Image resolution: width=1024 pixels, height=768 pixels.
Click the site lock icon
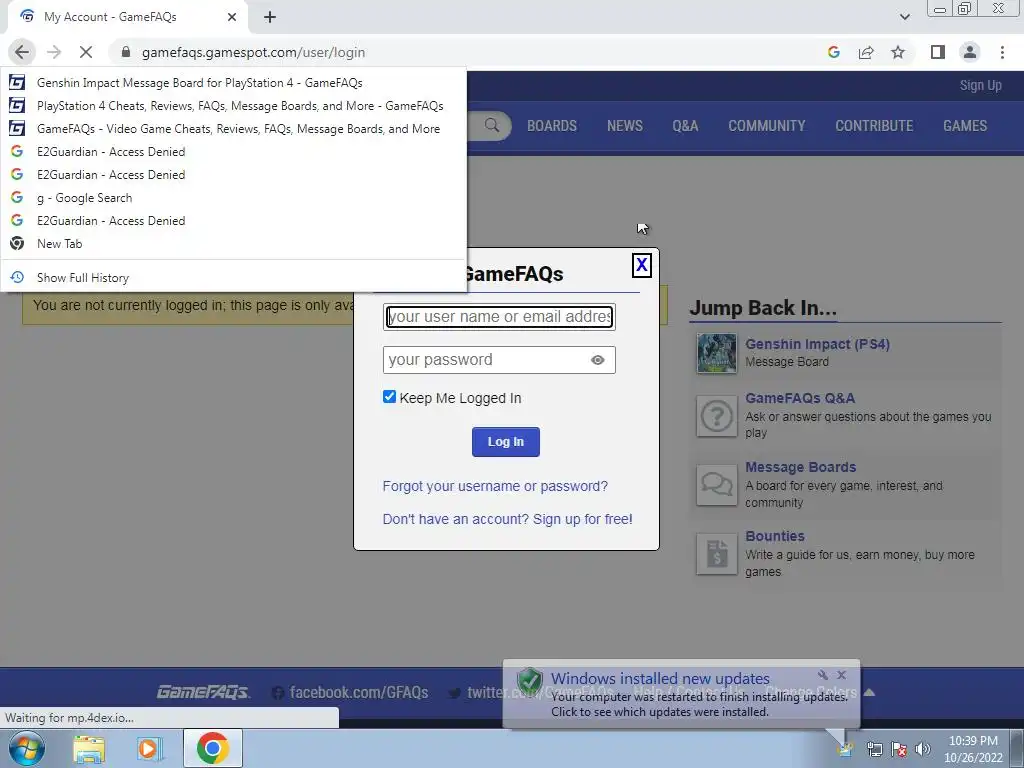pos(126,52)
